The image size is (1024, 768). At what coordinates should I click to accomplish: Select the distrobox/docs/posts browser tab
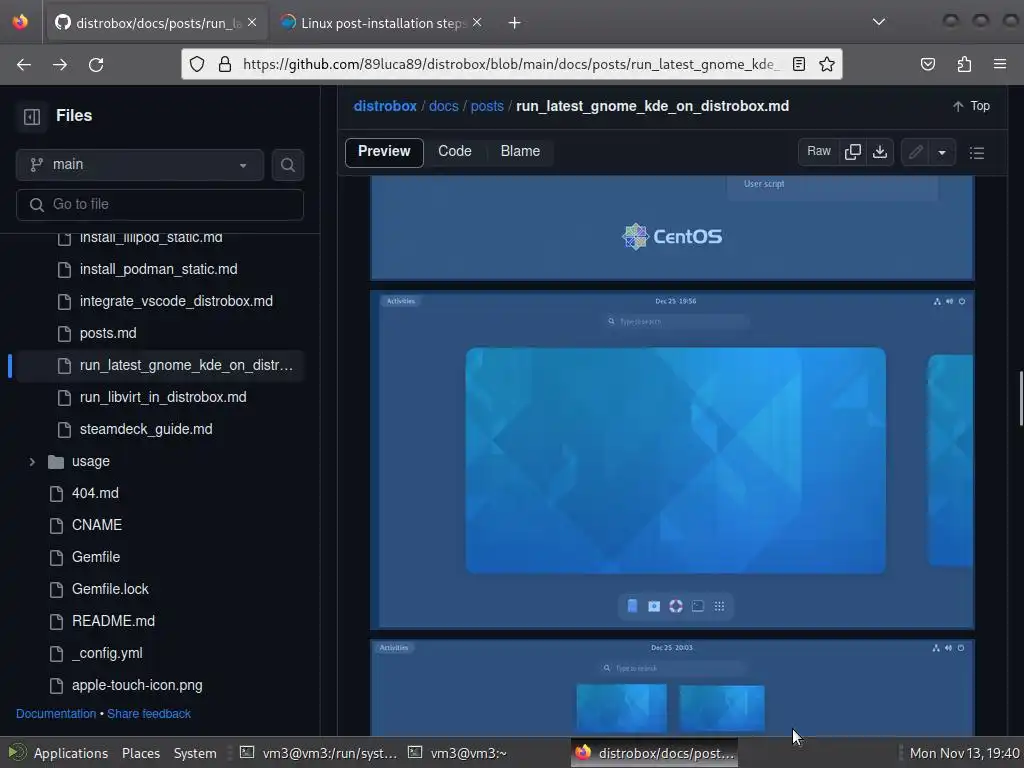(157, 23)
